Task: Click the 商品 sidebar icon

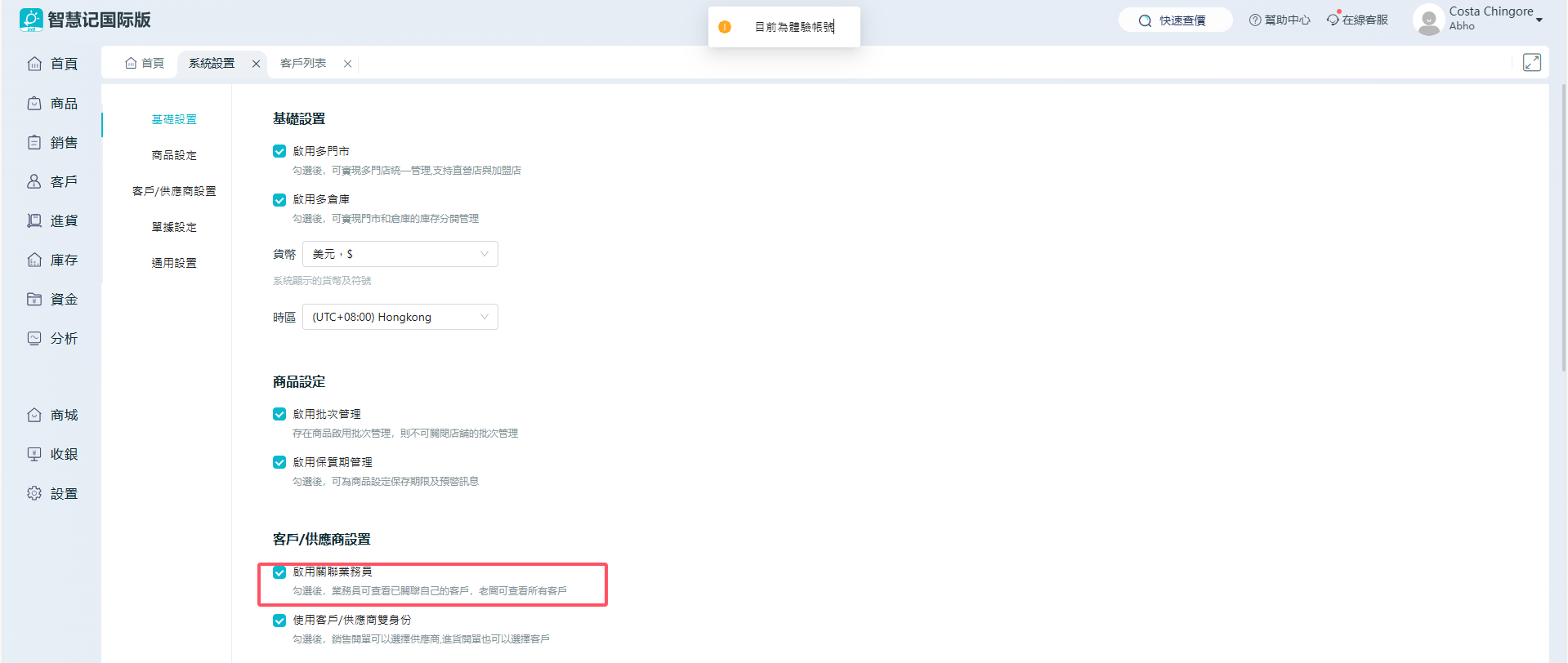Action: (x=34, y=104)
